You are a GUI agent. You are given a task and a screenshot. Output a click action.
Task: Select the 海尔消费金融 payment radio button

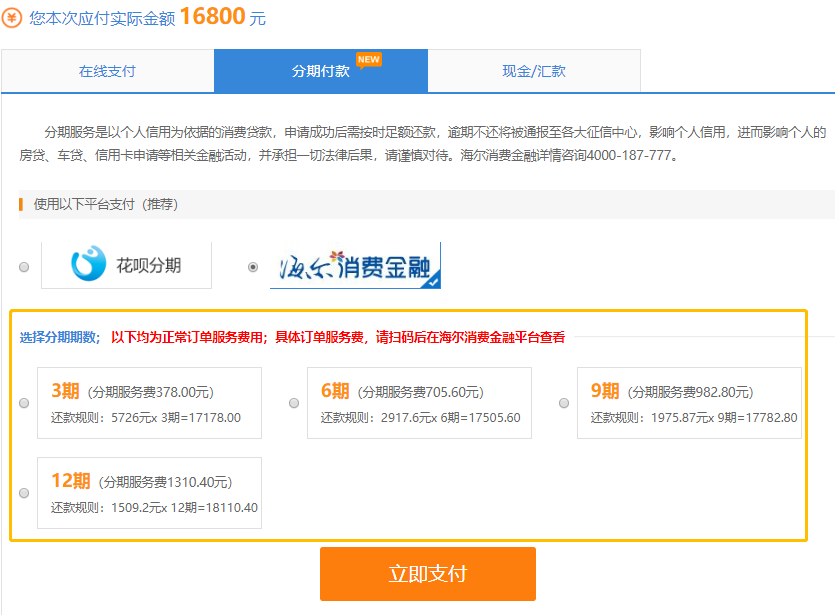click(x=255, y=266)
